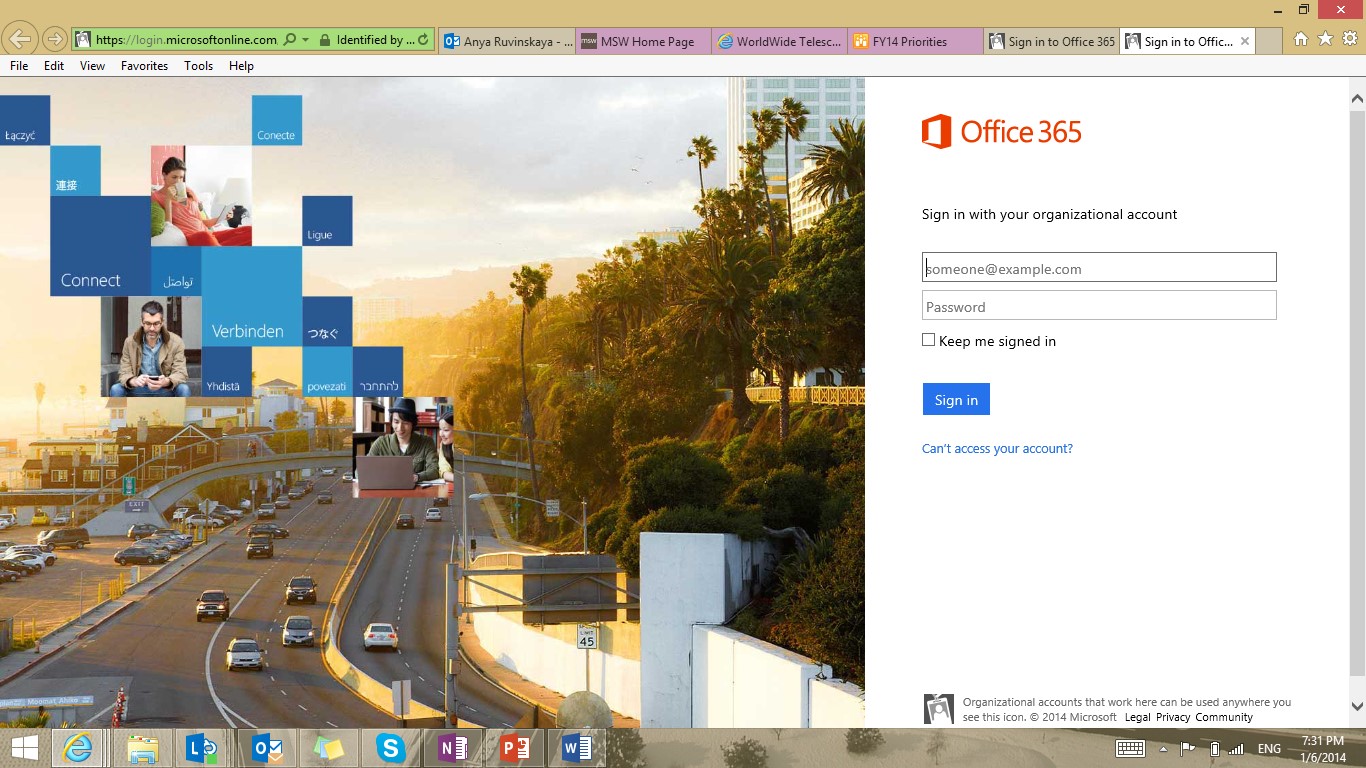Click the browser Forward arrow button
This screenshot has width=1366, height=768.
(55, 40)
